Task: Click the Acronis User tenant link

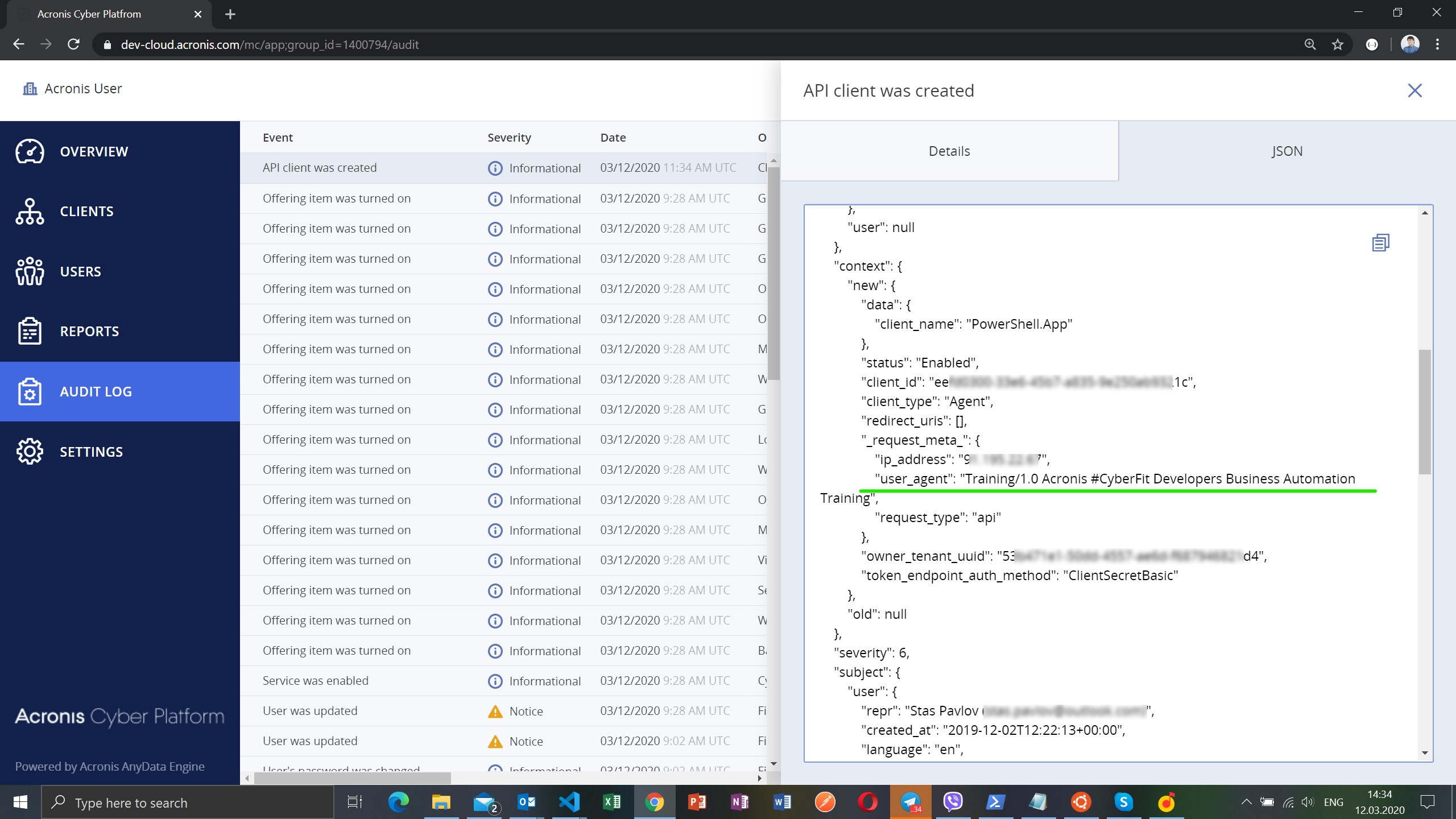Action: tap(83, 89)
